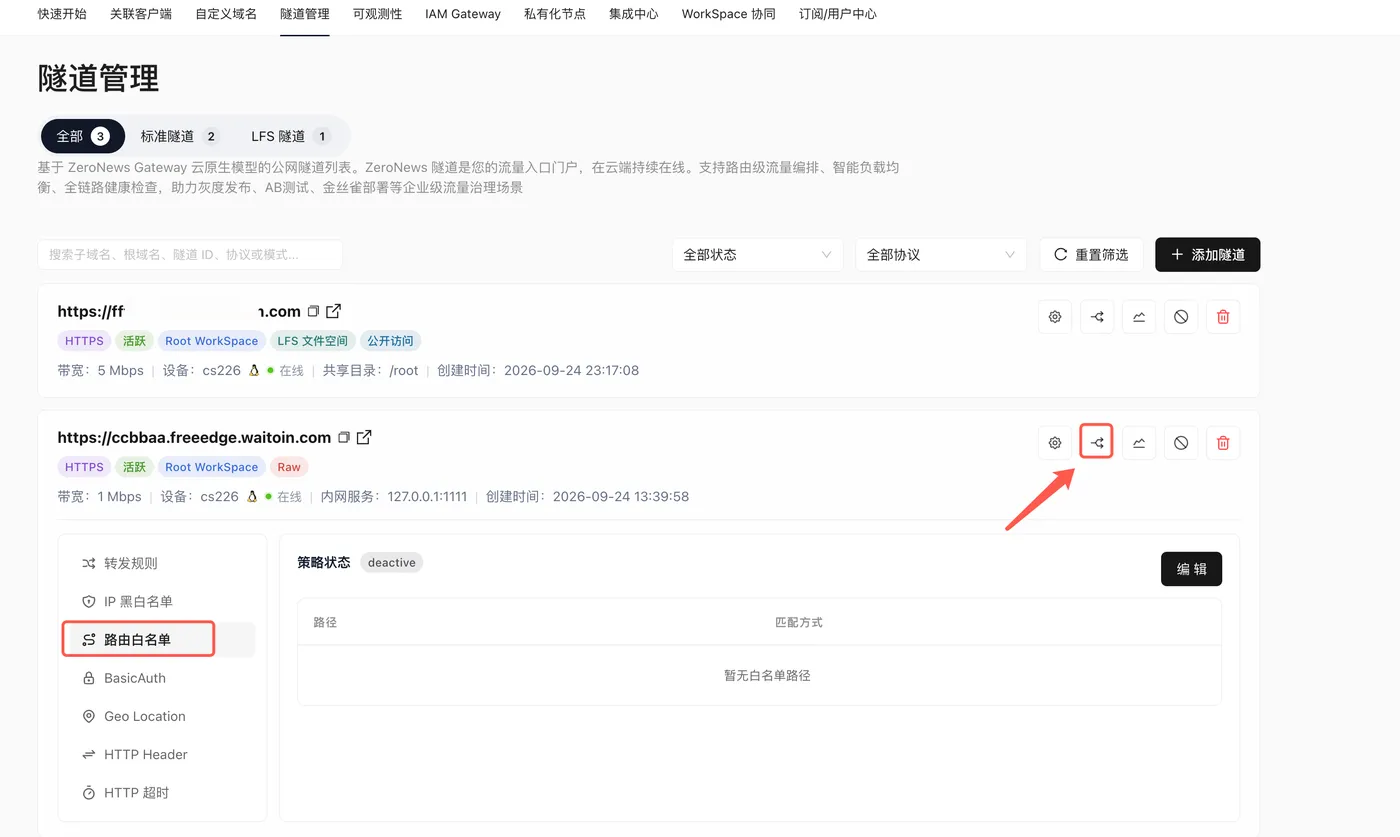
Task: Select the 全部 filter pill
Action: [x=83, y=136]
